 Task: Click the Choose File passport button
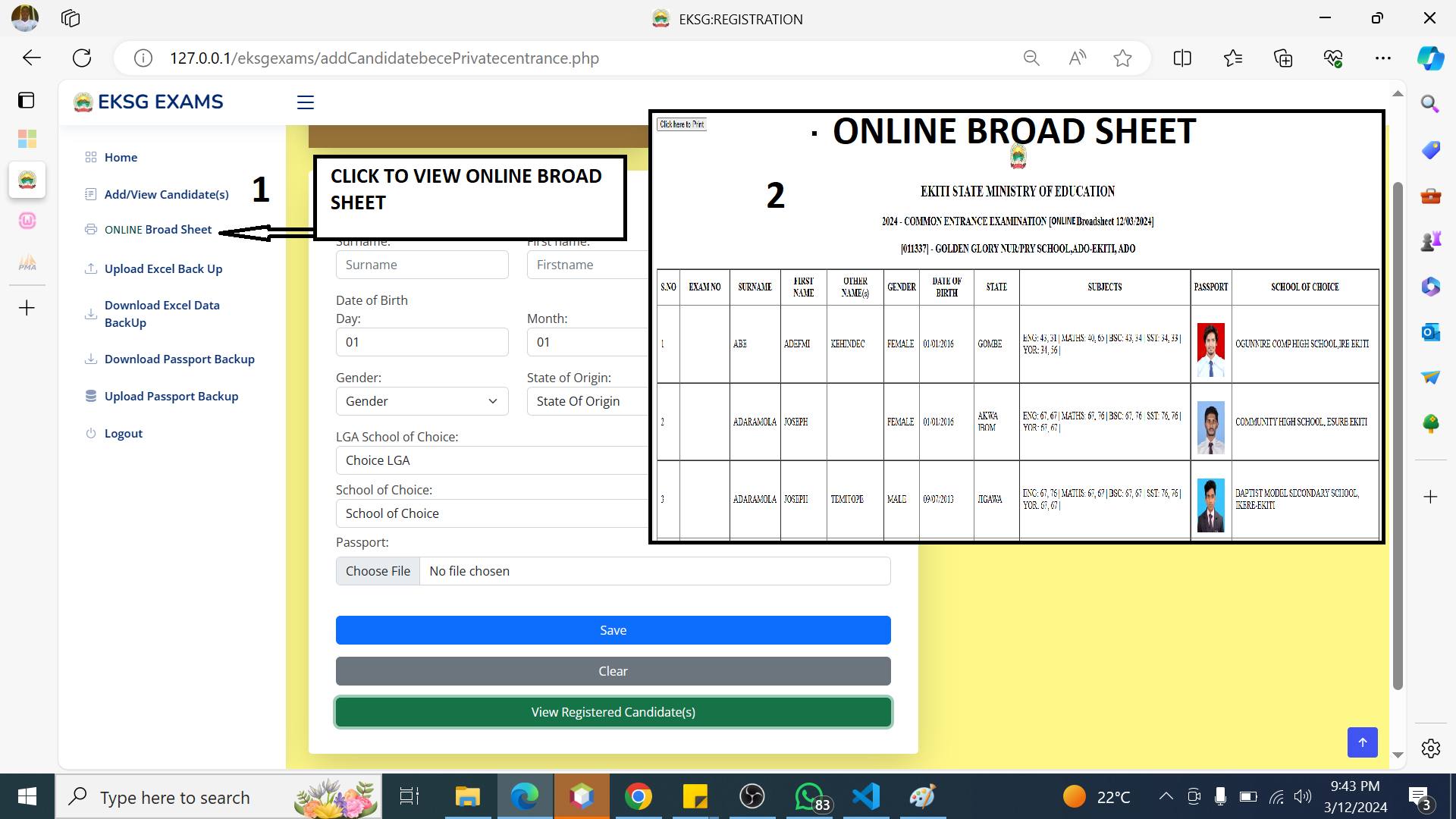tap(378, 571)
